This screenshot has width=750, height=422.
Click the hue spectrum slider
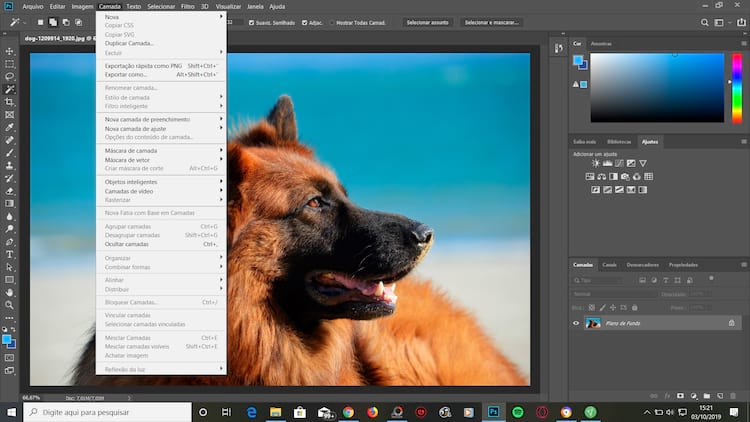tap(737, 88)
